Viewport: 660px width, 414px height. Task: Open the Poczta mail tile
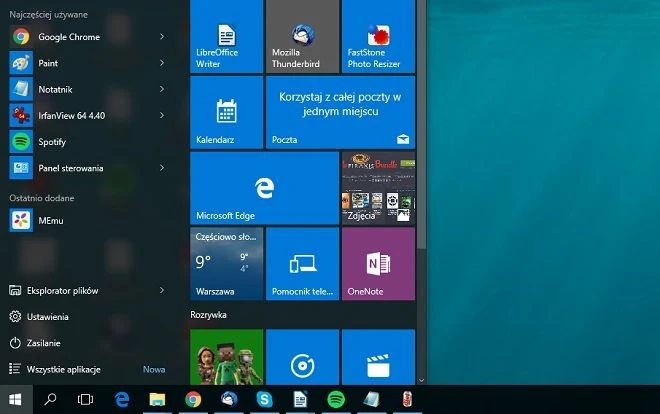[x=341, y=112]
